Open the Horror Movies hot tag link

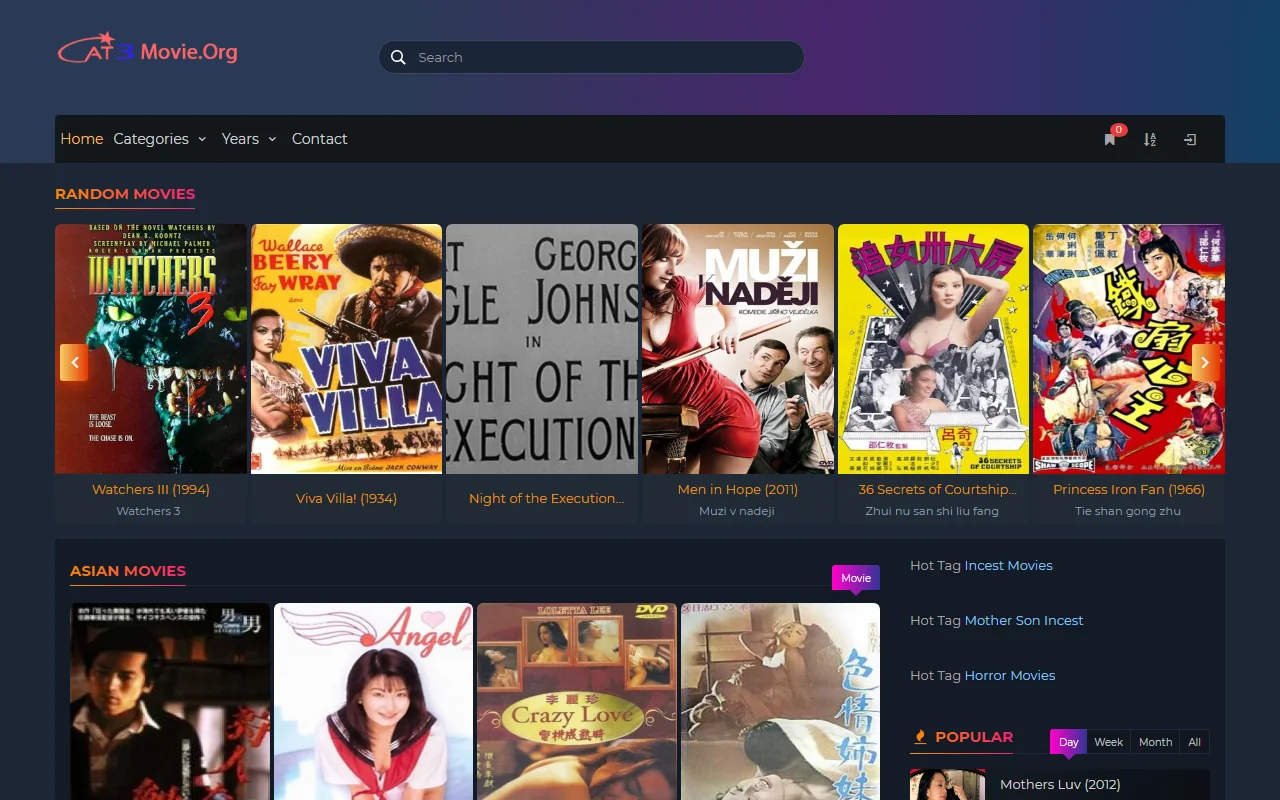click(x=1010, y=675)
